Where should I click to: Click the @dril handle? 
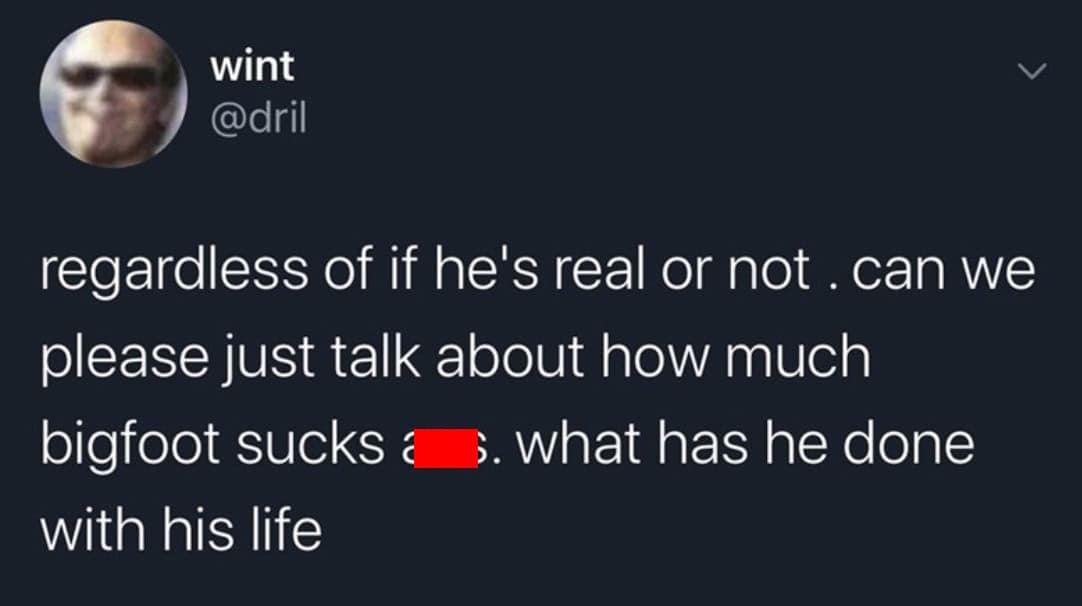point(259,119)
